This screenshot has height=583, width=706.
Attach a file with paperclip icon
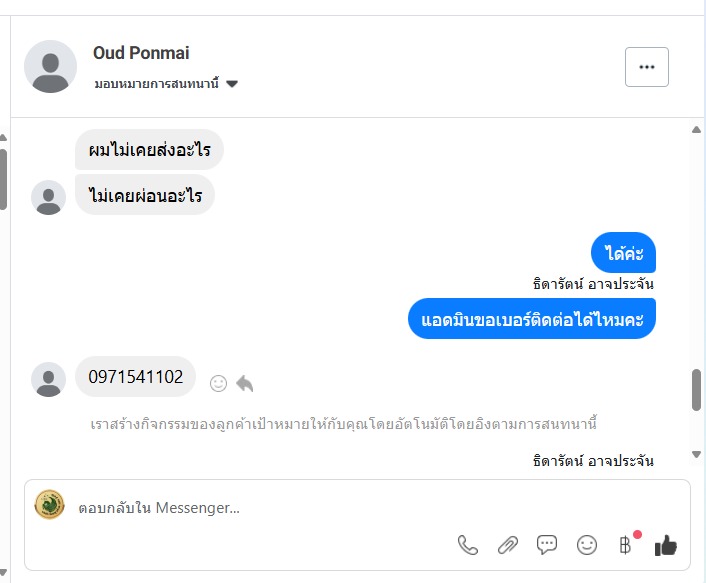click(x=508, y=545)
